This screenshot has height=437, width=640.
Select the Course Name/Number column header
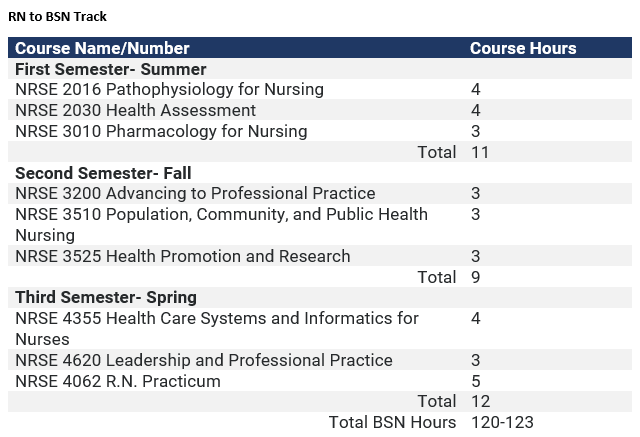pyautogui.click(x=102, y=48)
